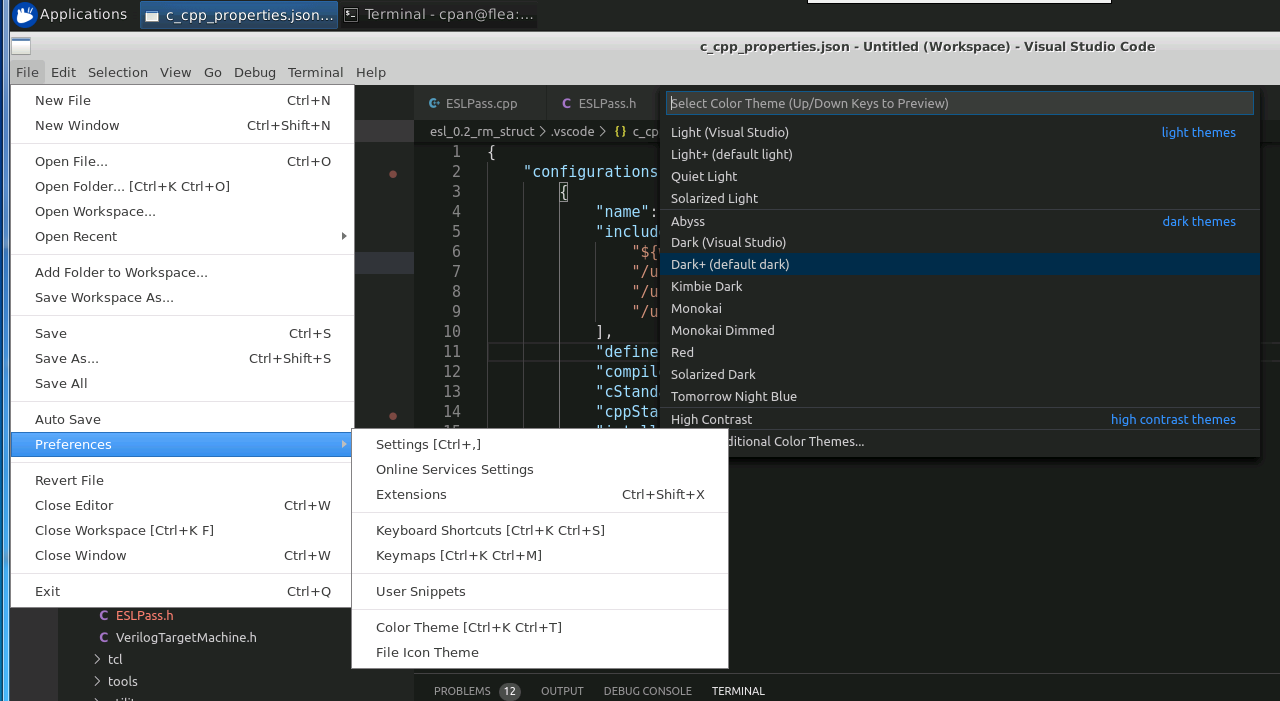Expand the Preferences submenu arrow
Image resolution: width=1280 pixels, height=701 pixels.
tap(344, 444)
